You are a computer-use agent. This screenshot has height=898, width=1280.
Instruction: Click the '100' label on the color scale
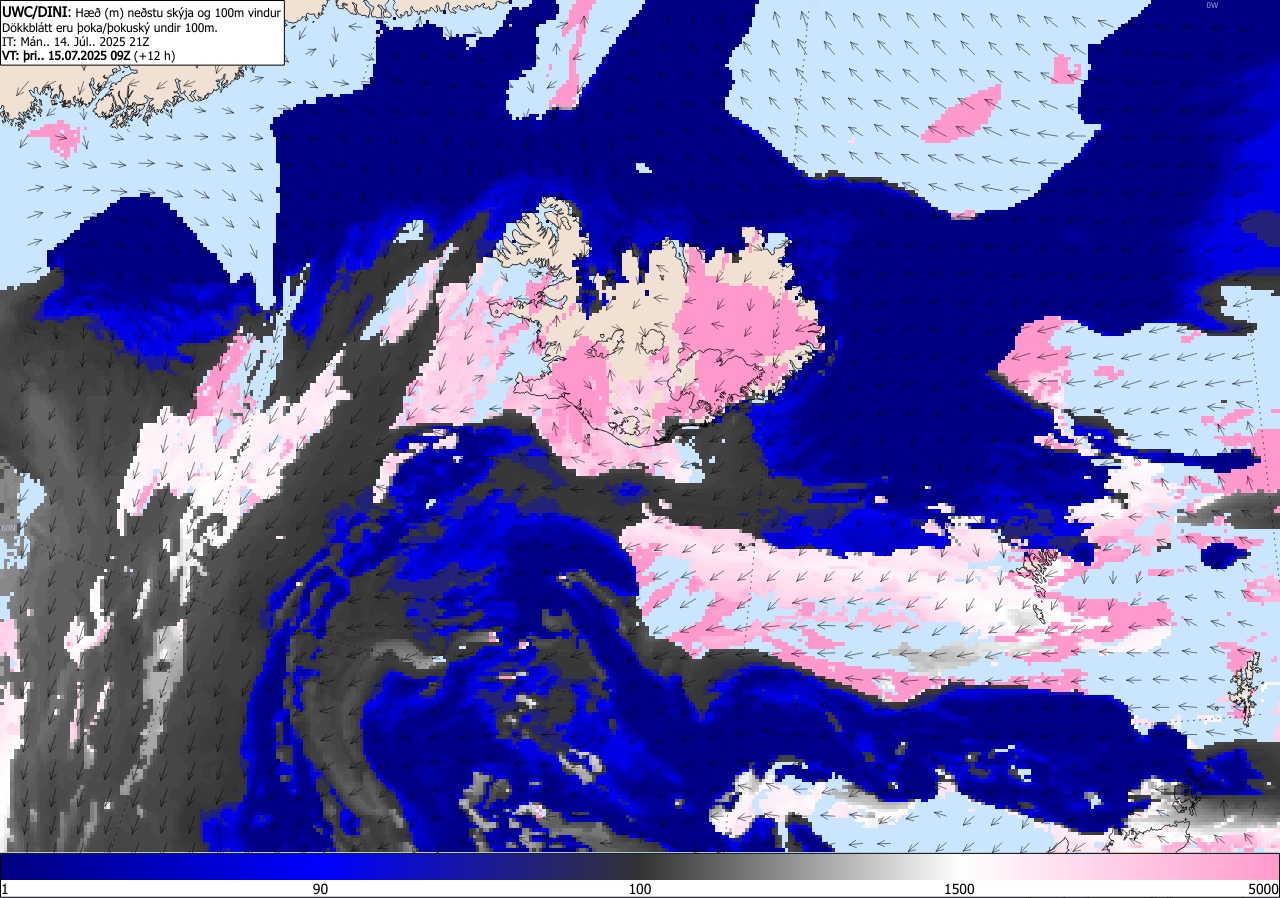pos(640,889)
